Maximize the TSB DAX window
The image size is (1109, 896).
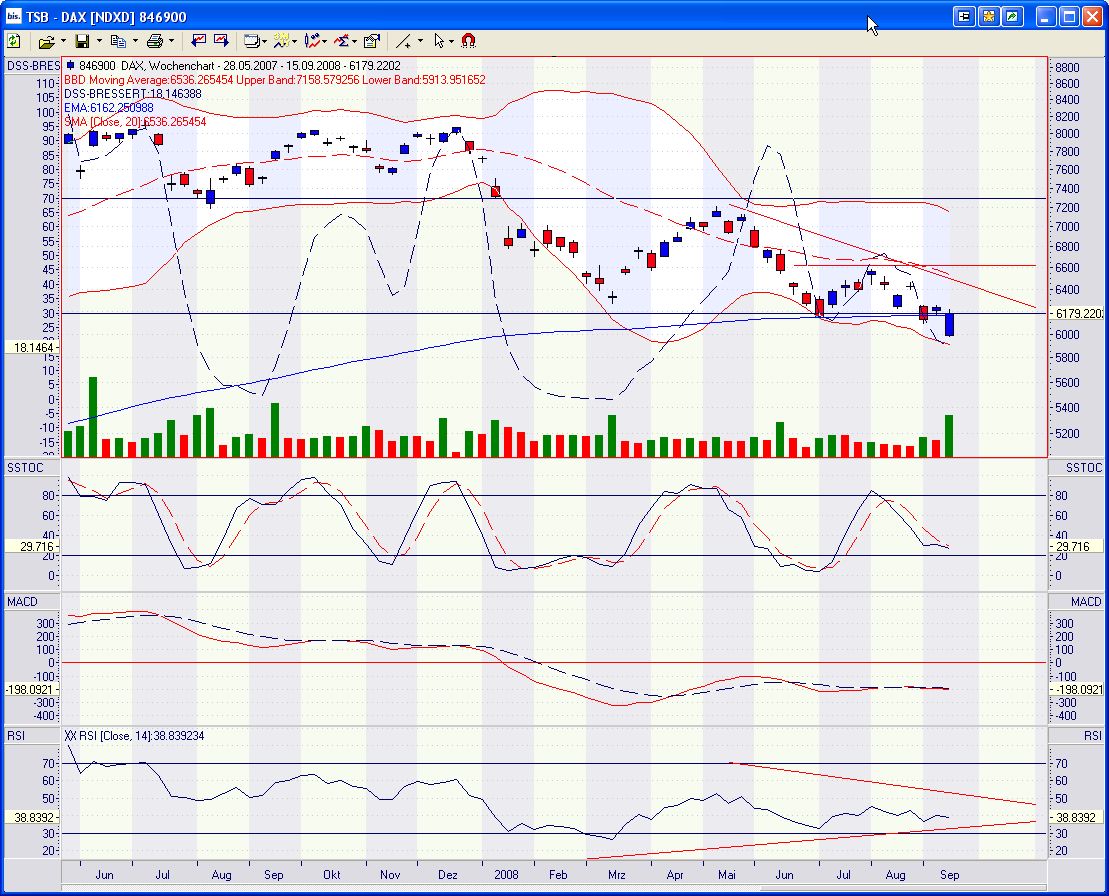coord(1070,16)
